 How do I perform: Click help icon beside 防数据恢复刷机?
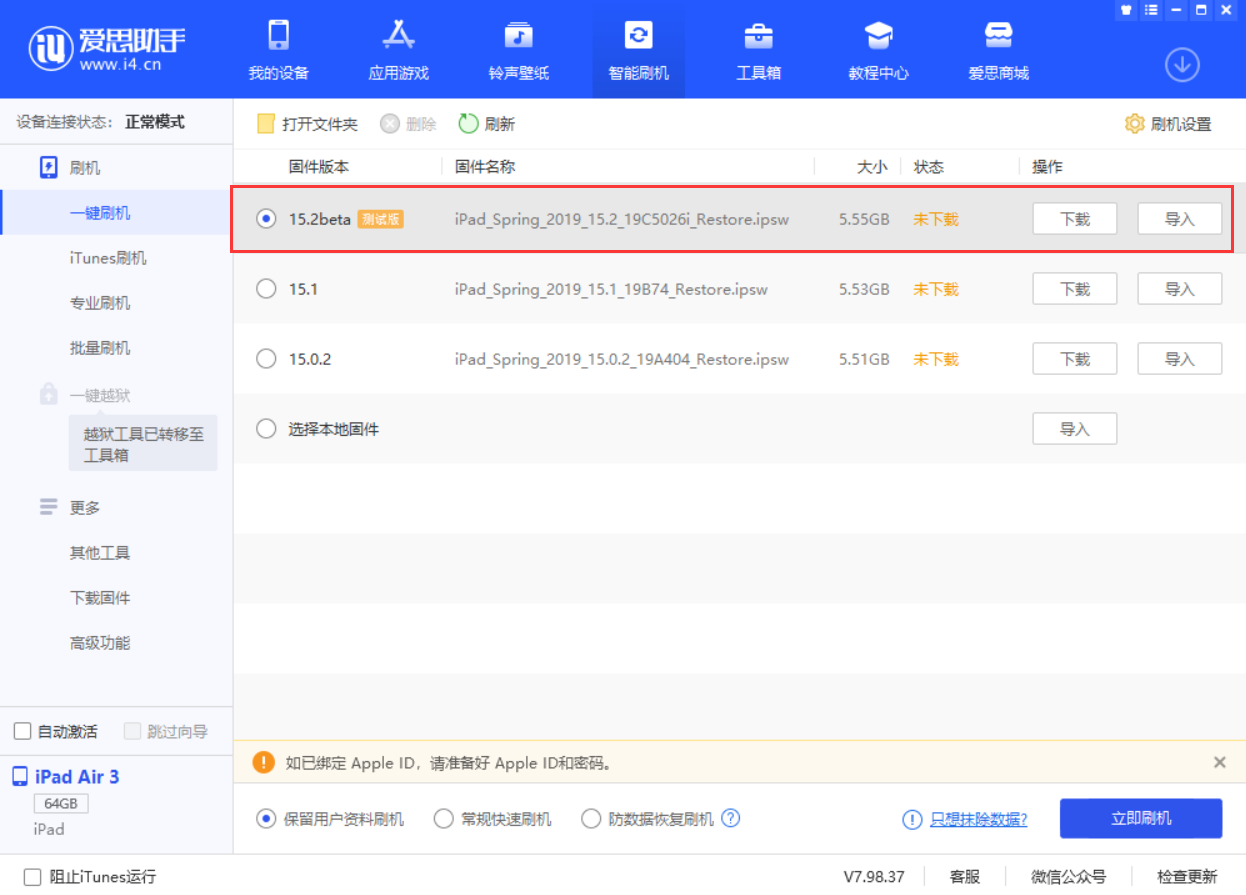pyautogui.click(x=730, y=818)
